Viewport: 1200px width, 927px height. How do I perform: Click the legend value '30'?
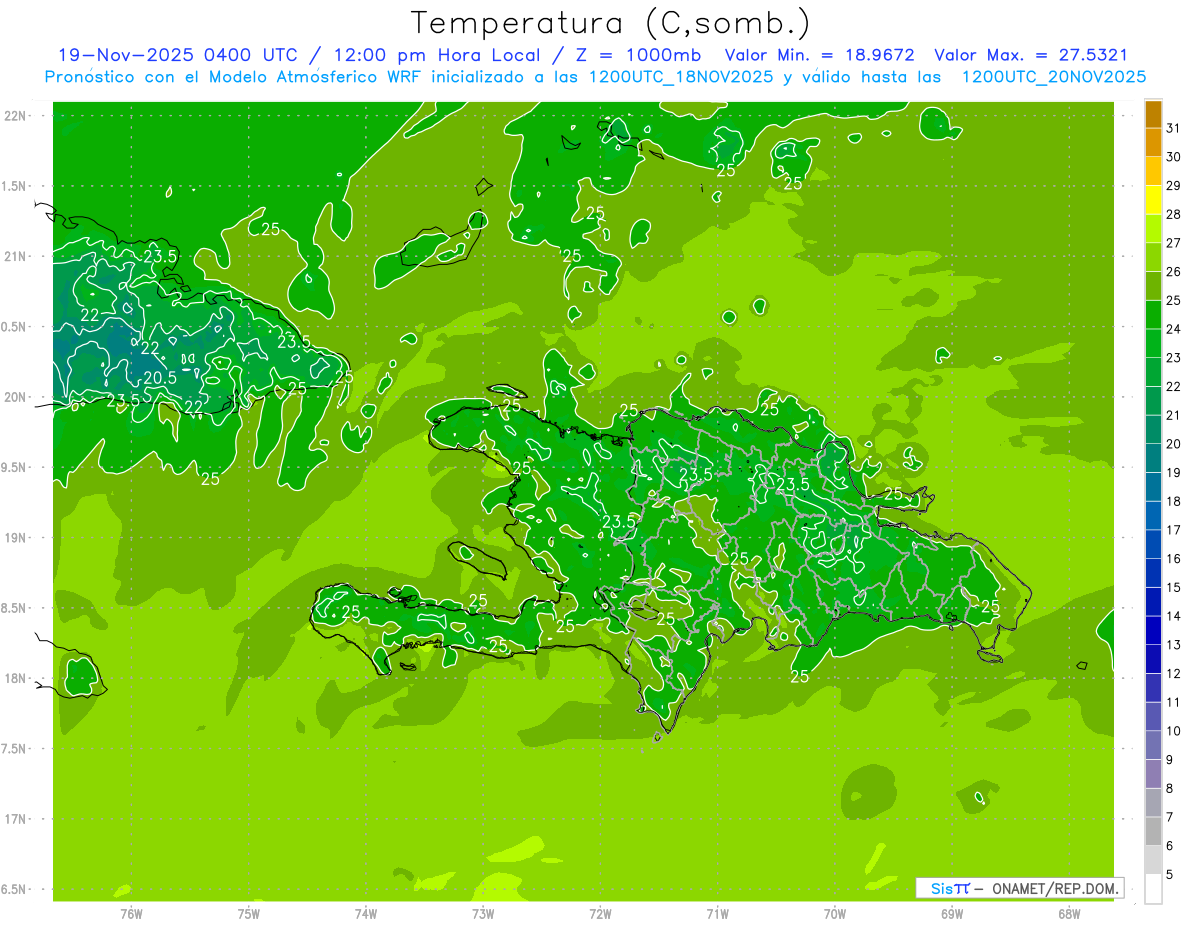click(1173, 157)
